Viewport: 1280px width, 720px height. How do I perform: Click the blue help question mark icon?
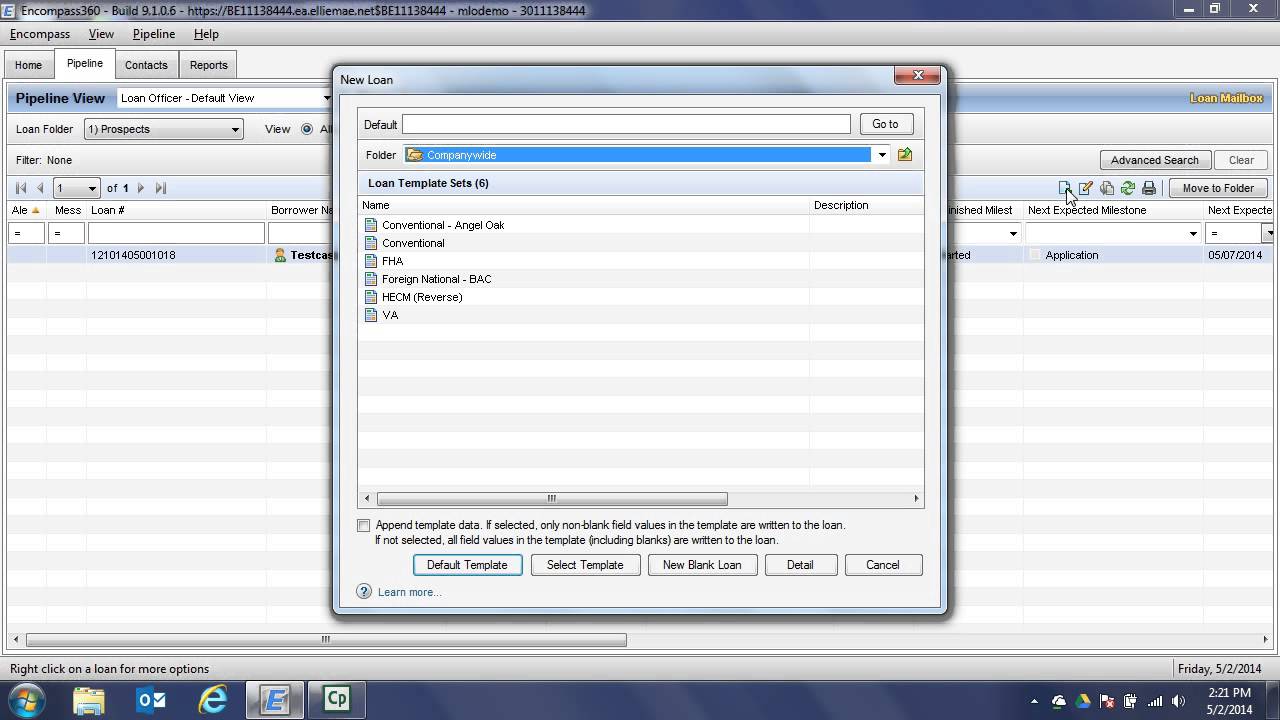pyautogui.click(x=364, y=592)
